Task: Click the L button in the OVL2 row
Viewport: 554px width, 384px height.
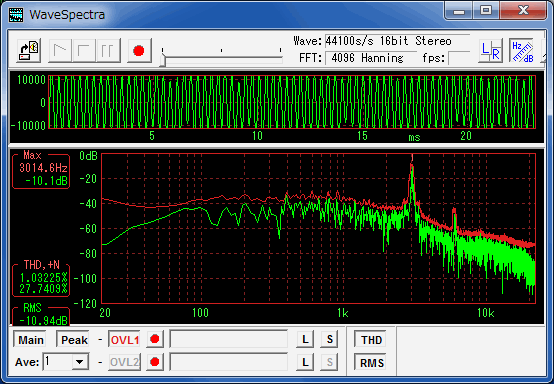Action: coord(305,362)
